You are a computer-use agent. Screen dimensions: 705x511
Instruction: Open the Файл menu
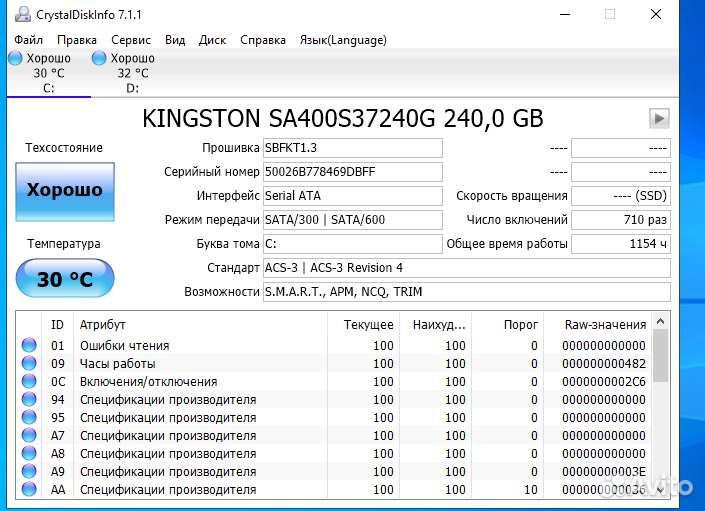(x=28, y=40)
